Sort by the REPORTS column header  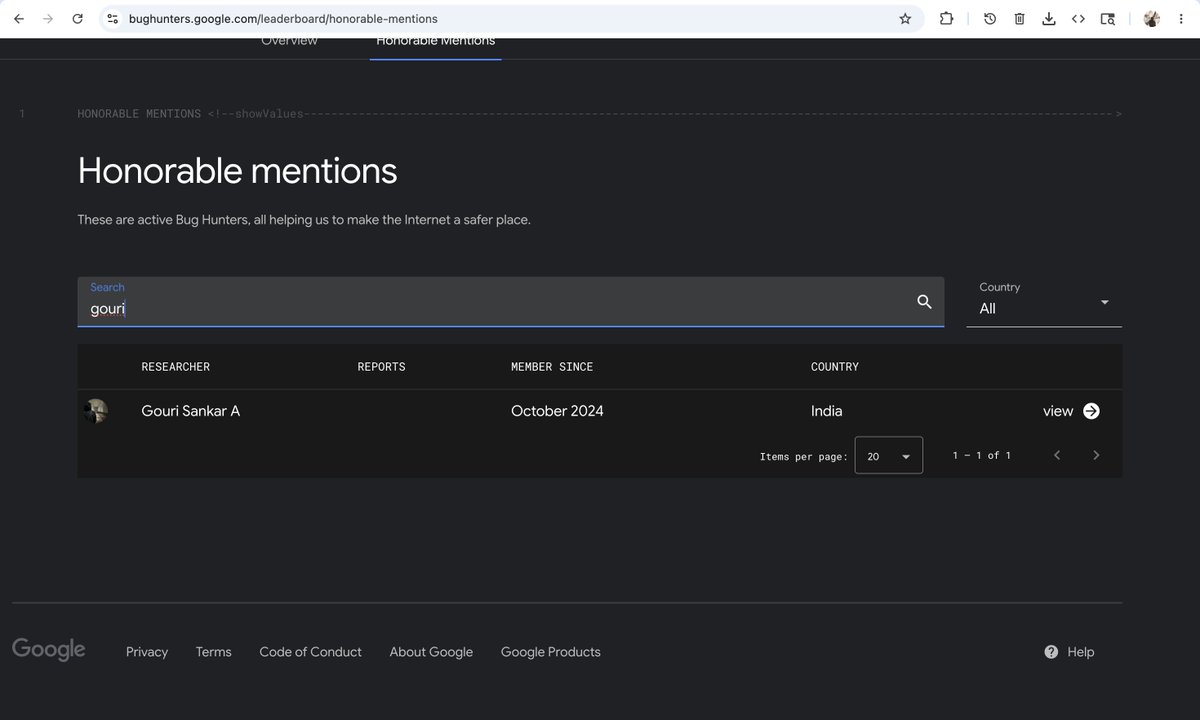coord(382,367)
